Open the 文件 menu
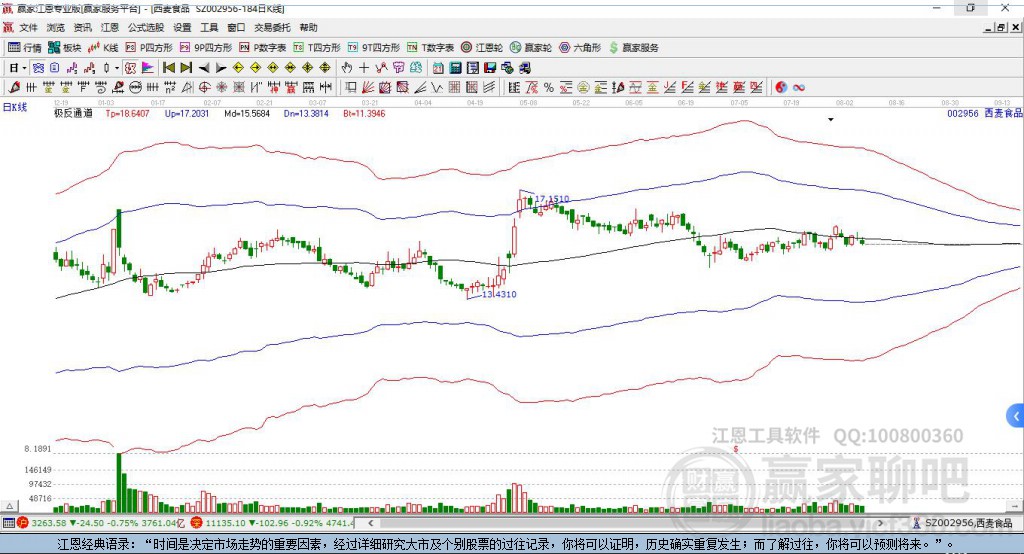 tap(28, 27)
